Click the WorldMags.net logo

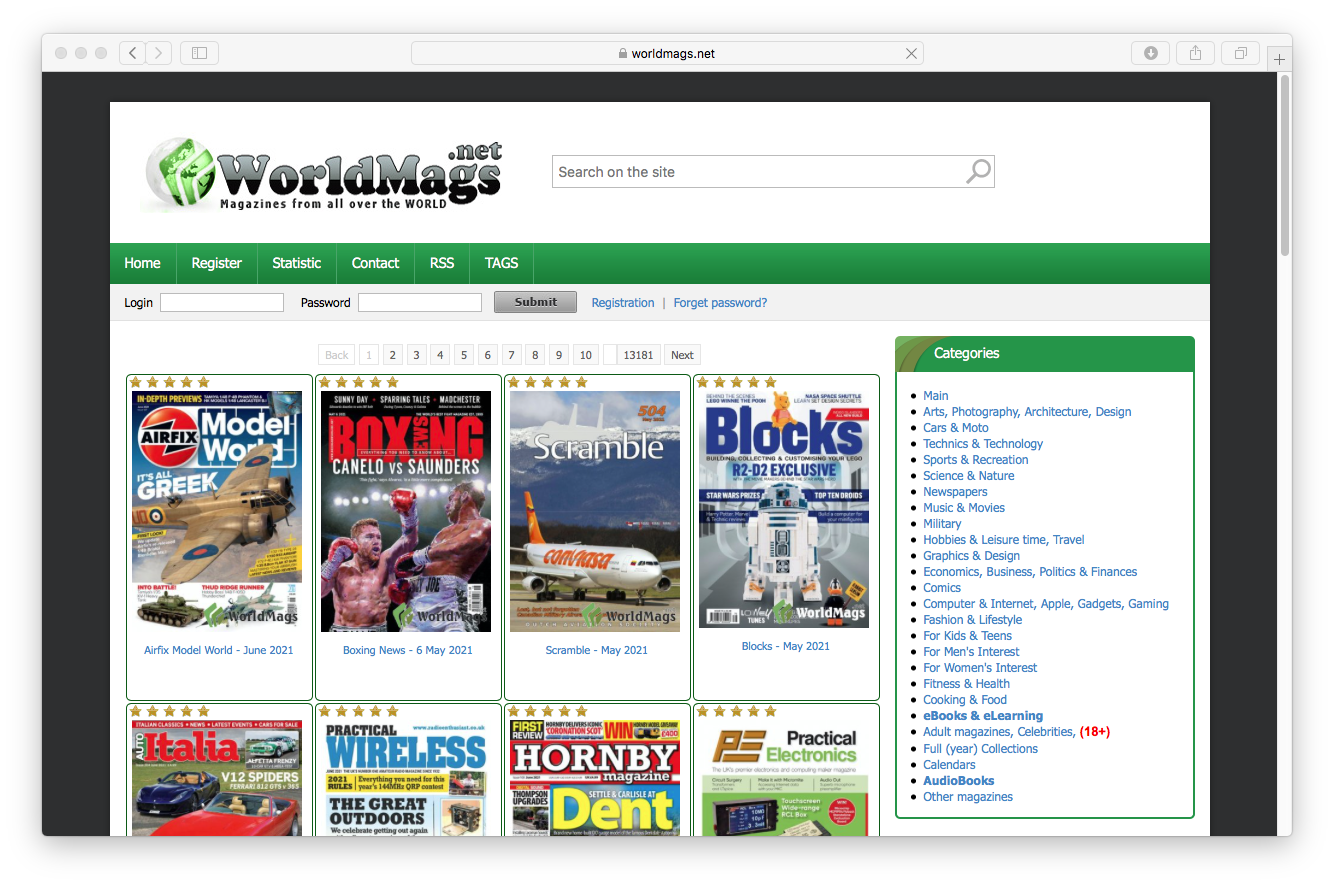(323, 177)
